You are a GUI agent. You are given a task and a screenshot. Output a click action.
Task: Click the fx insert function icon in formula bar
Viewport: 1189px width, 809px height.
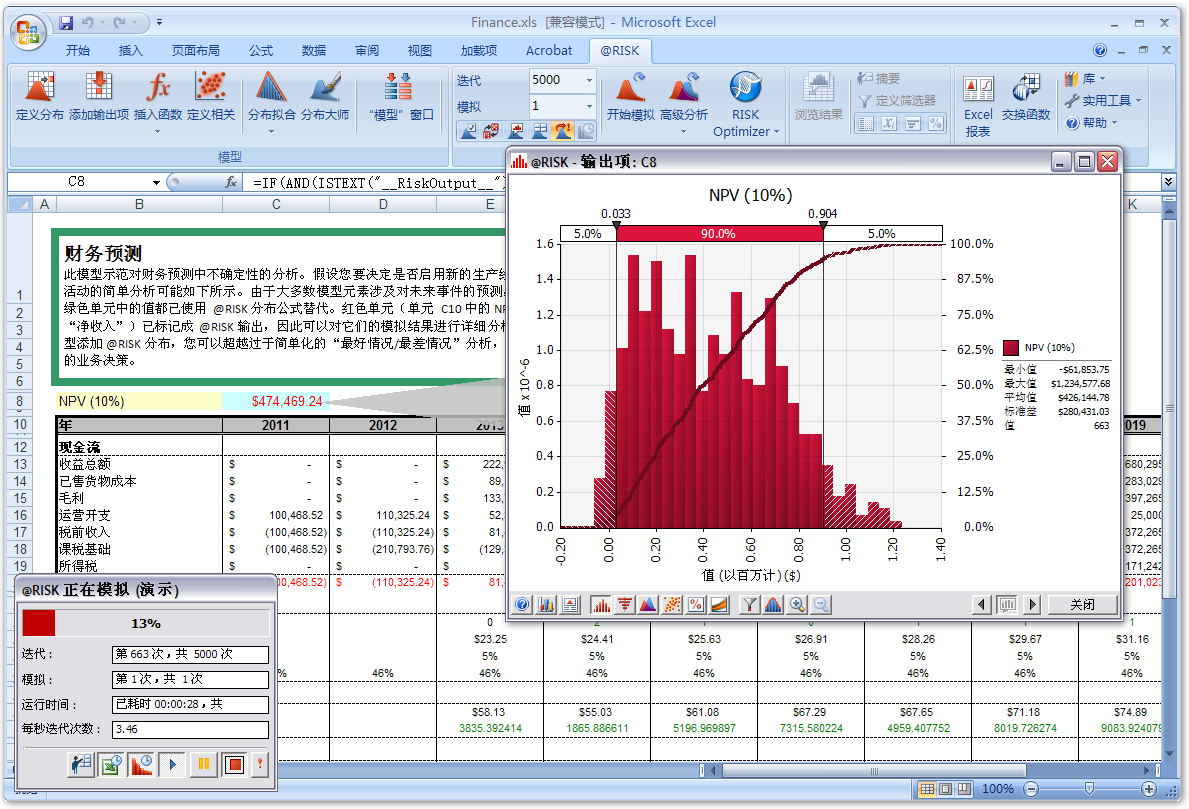[231, 182]
